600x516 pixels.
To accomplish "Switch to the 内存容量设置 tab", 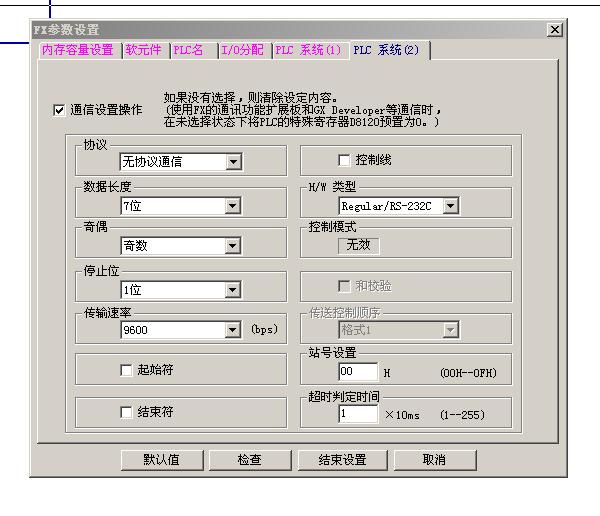I will coord(78,50).
